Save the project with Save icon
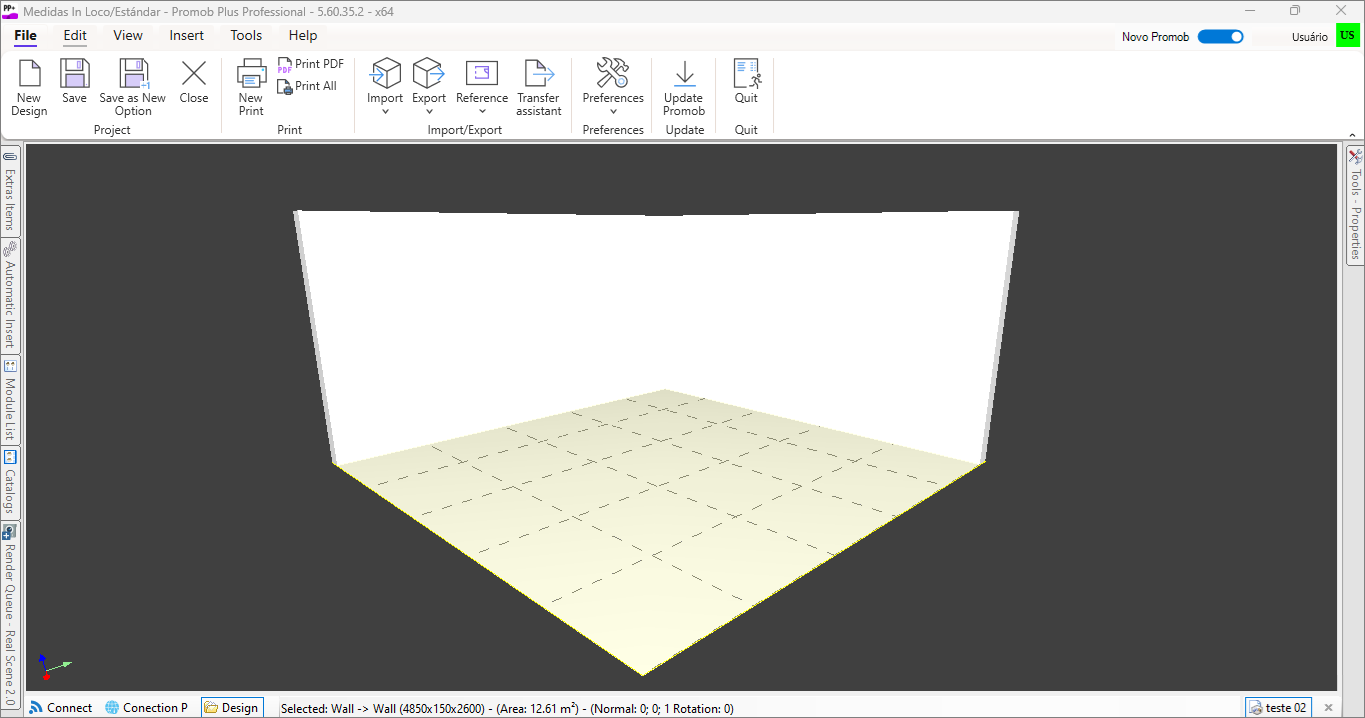The image size is (1365, 718). pos(74,75)
